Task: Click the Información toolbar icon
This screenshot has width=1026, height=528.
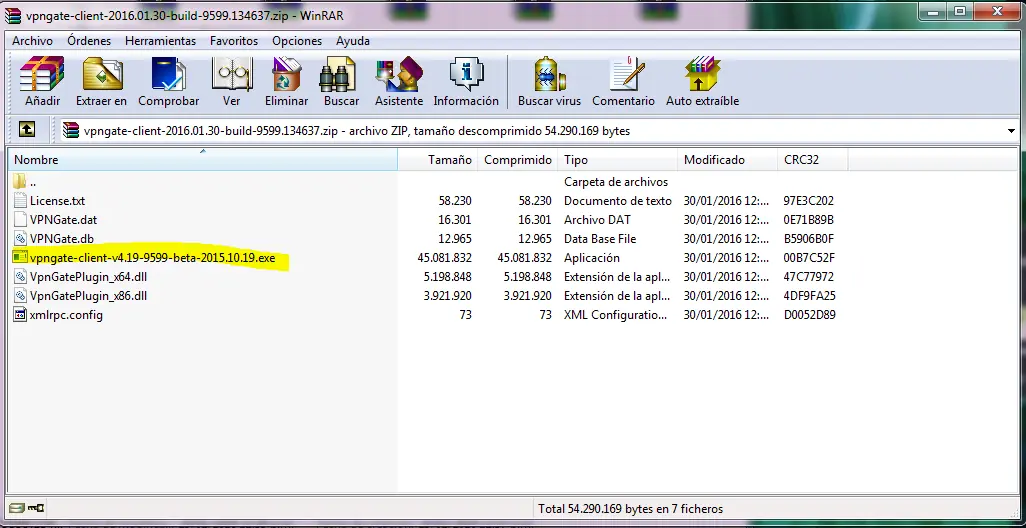Action: (x=467, y=74)
